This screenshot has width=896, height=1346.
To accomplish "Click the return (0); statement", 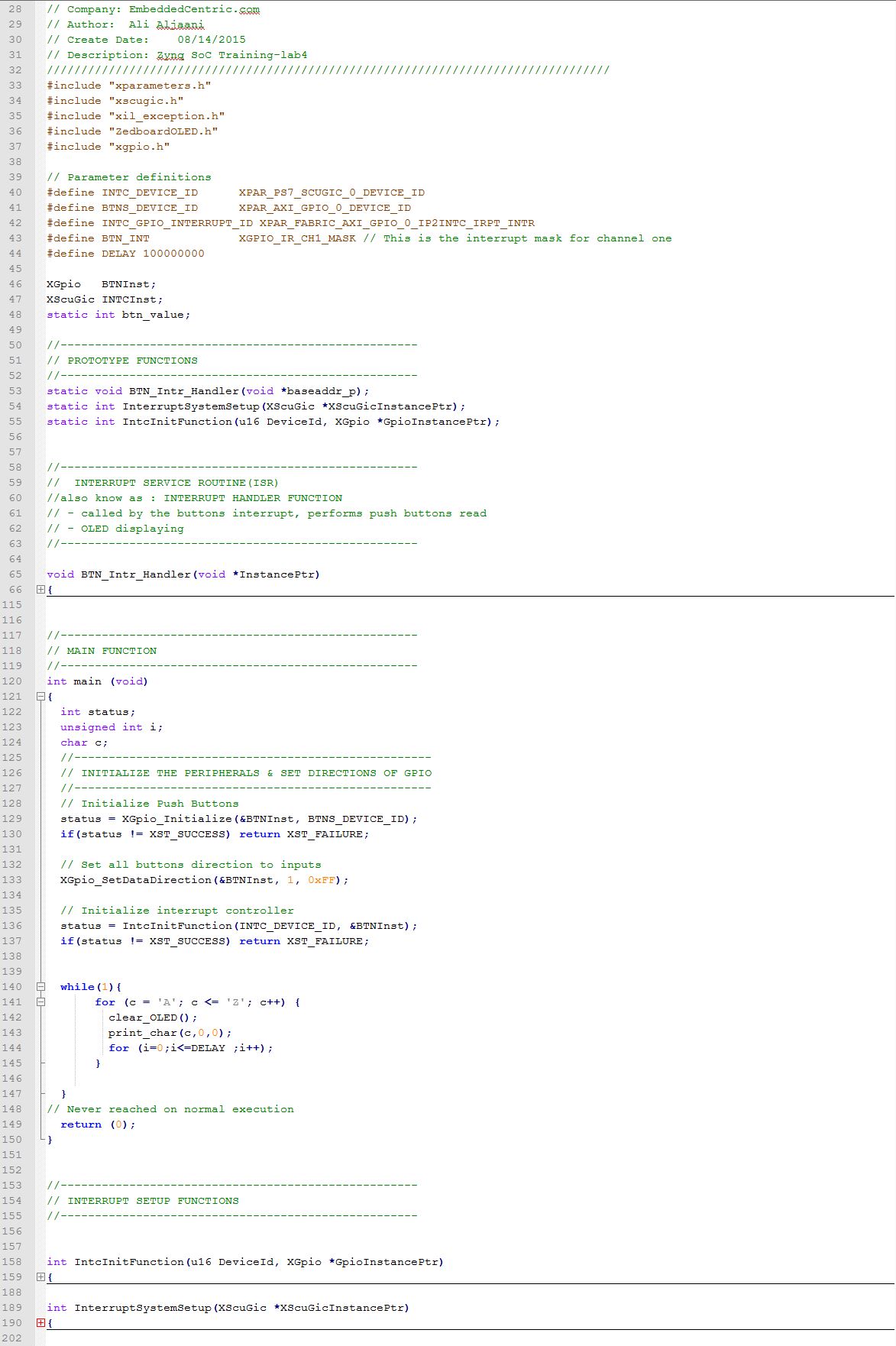I will [x=98, y=1124].
